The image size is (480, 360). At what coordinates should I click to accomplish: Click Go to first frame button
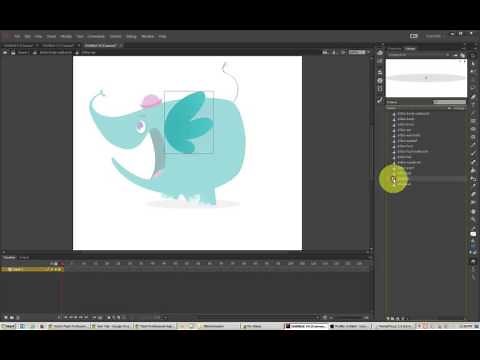[x=66, y=317]
